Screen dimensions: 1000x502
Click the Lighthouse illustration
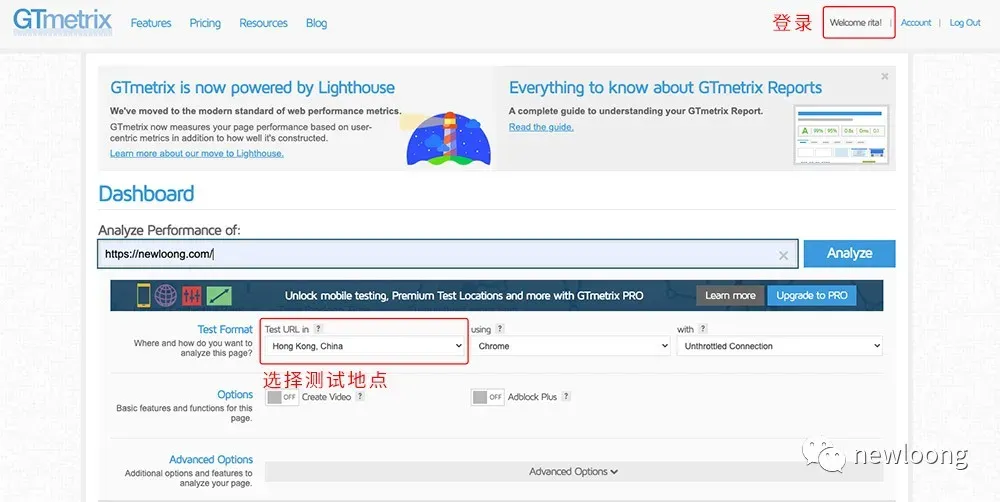[449, 138]
